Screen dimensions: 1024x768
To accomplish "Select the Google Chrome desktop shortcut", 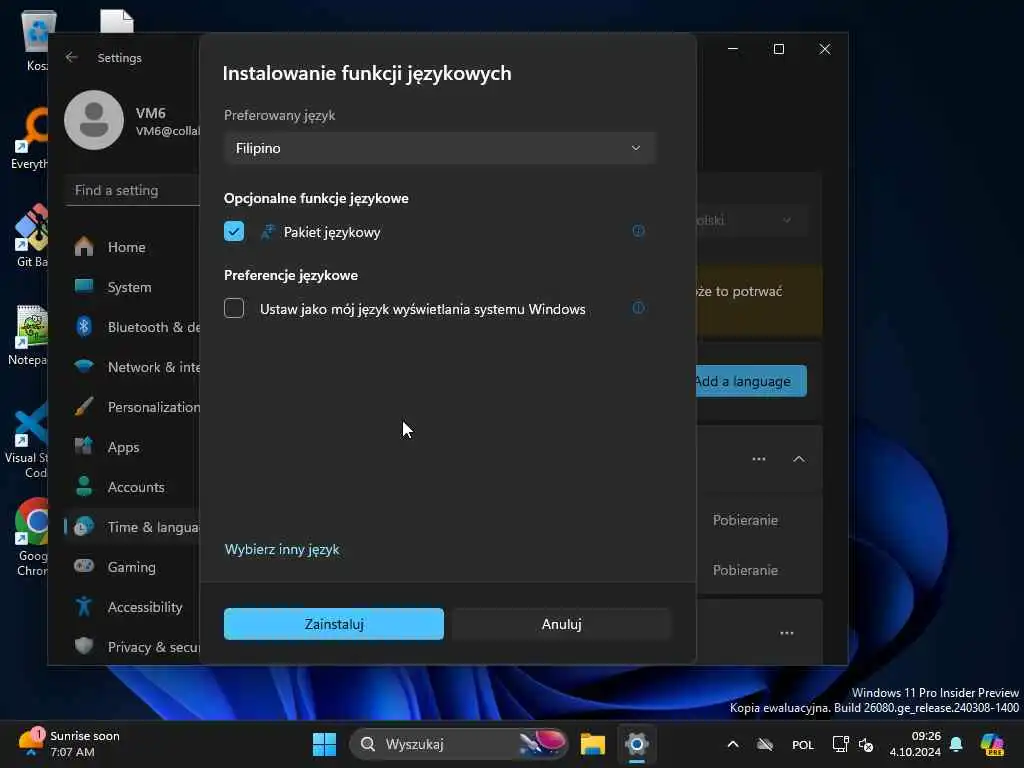I will click(29, 537).
